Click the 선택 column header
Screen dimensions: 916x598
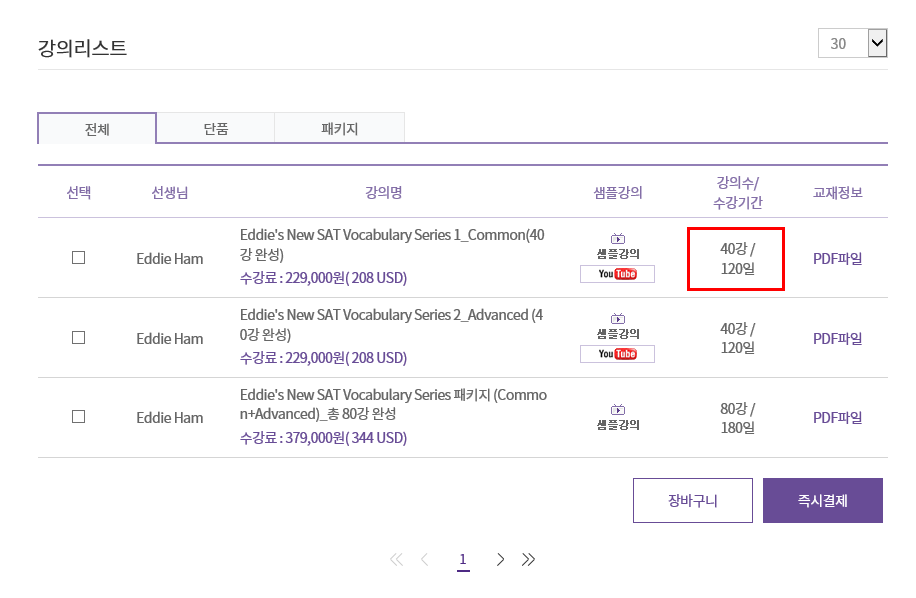(78, 192)
